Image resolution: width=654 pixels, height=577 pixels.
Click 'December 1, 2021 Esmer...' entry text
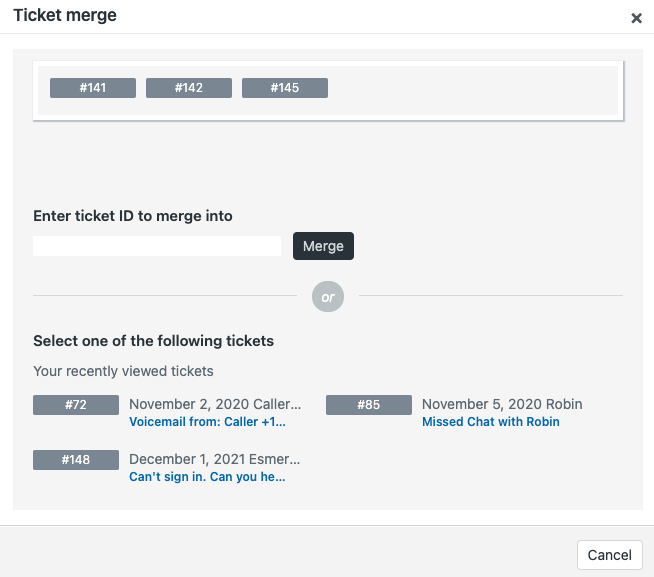214,459
